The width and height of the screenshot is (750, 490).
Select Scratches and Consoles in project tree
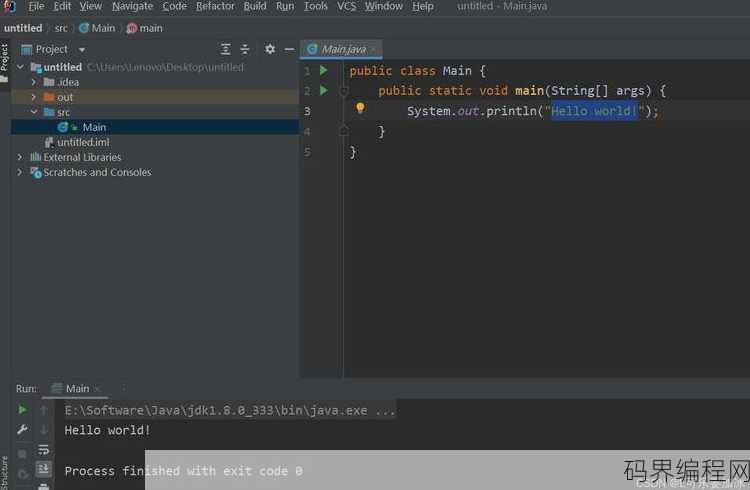pos(155,172)
